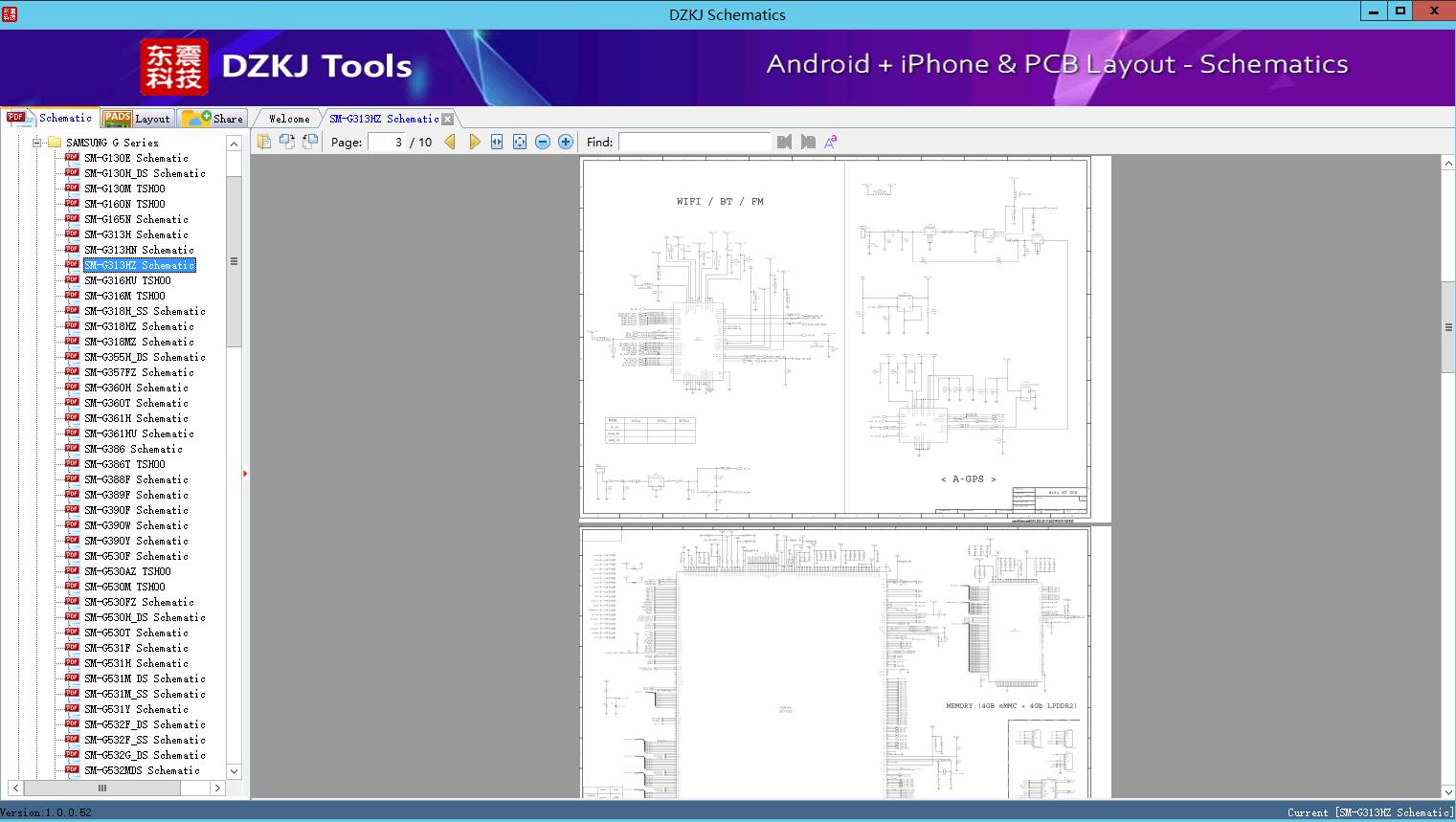Switch to the Layout tab
Viewport: 1456px width, 822px height.
pyautogui.click(x=137, y=119)
